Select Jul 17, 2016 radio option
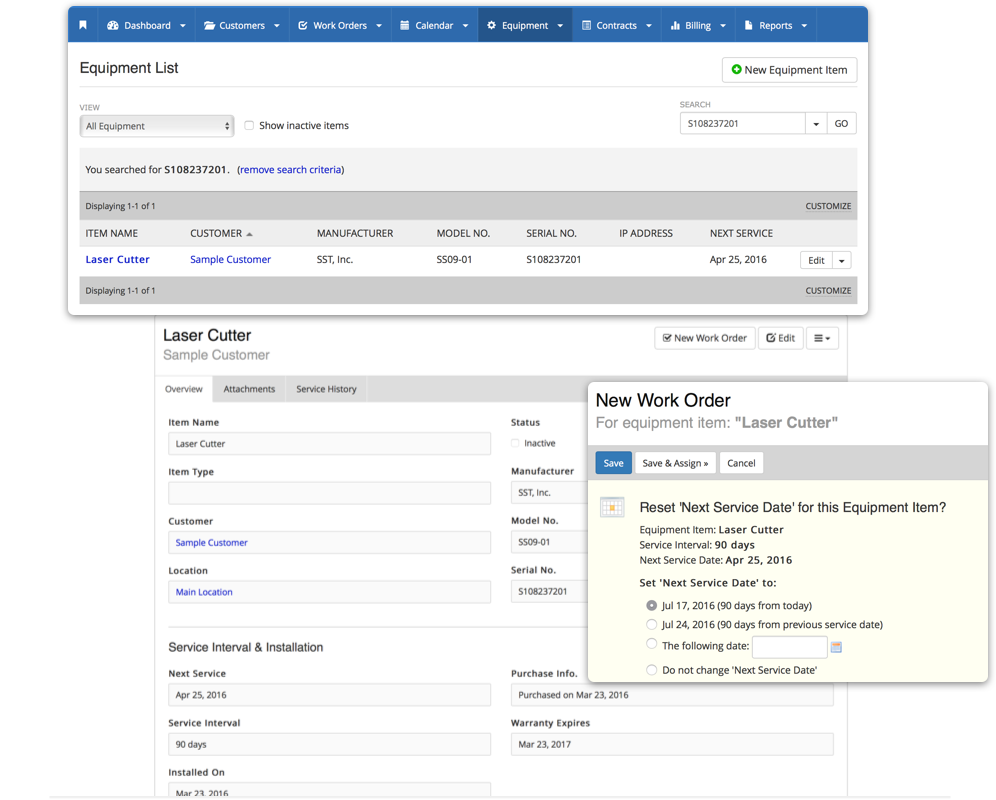This screenshot has height=800, width=996. click(x=652, y=606)
